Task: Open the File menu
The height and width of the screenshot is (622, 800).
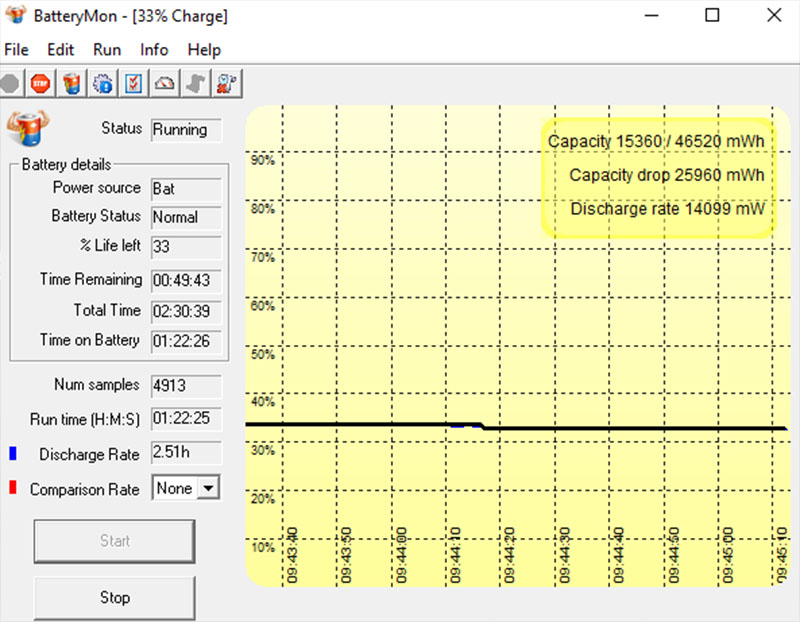Action: pos(17,50)
